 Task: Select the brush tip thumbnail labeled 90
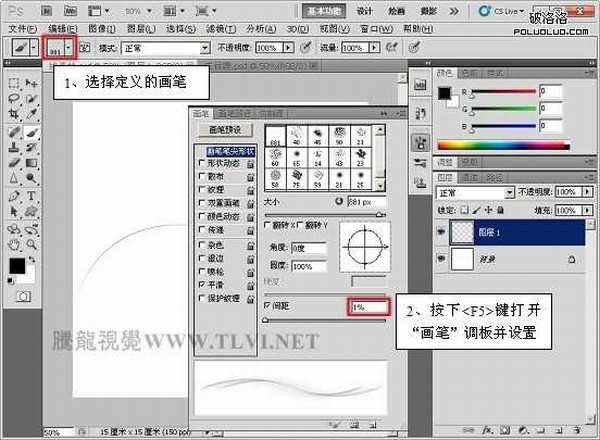(x=339, y=136)
